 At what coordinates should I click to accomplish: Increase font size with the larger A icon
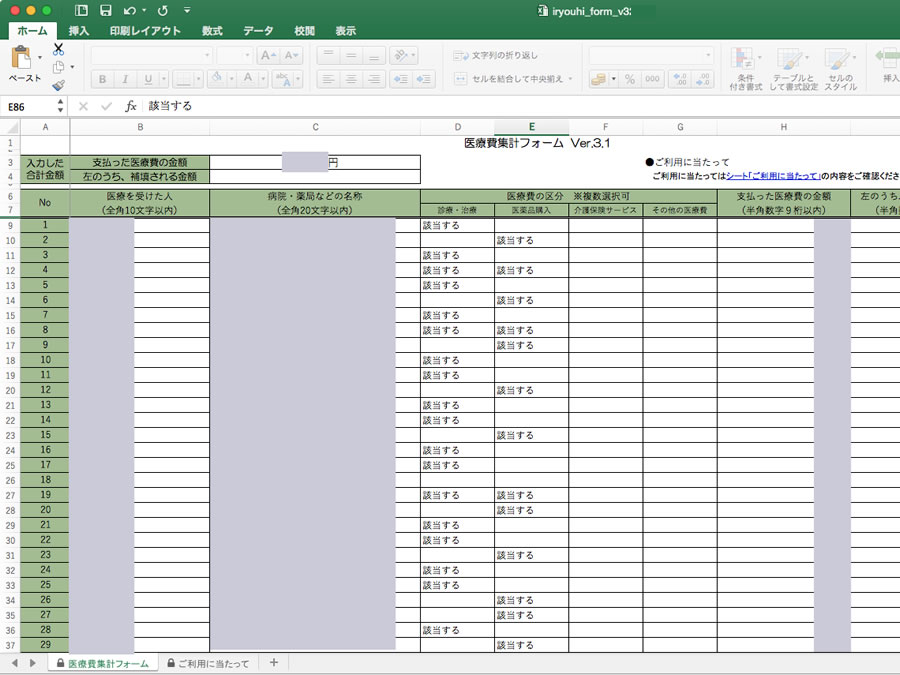click(x=268, y=56)
